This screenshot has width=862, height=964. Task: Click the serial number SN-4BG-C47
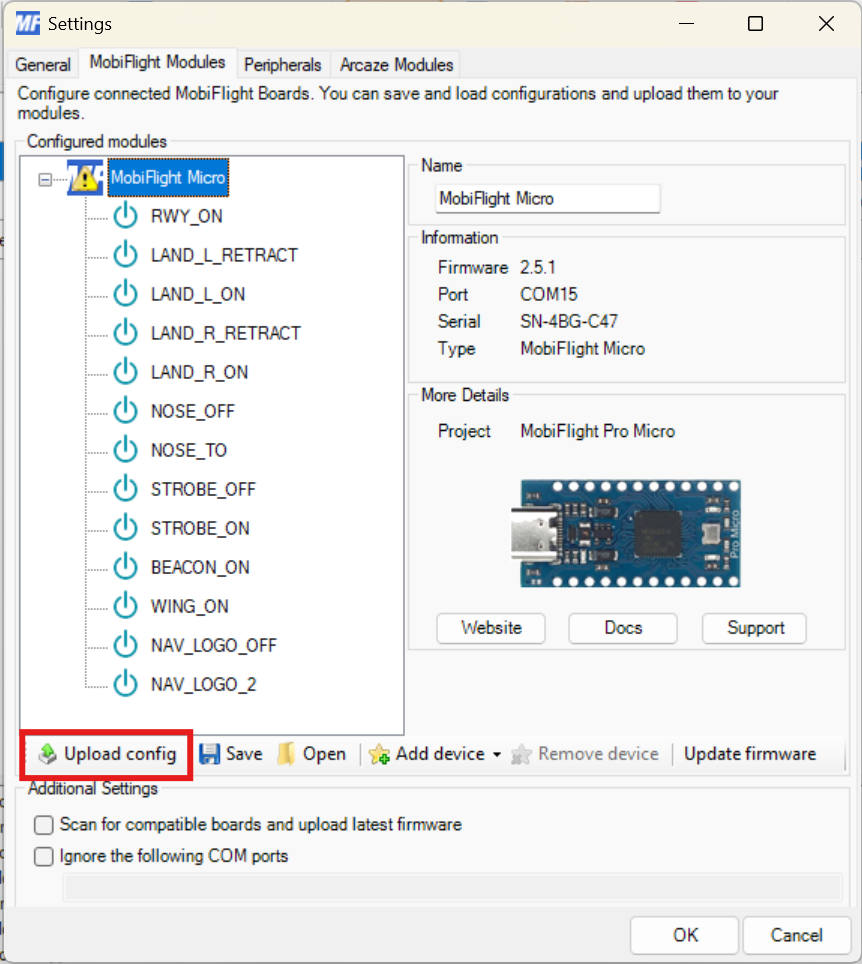(569, 321)
